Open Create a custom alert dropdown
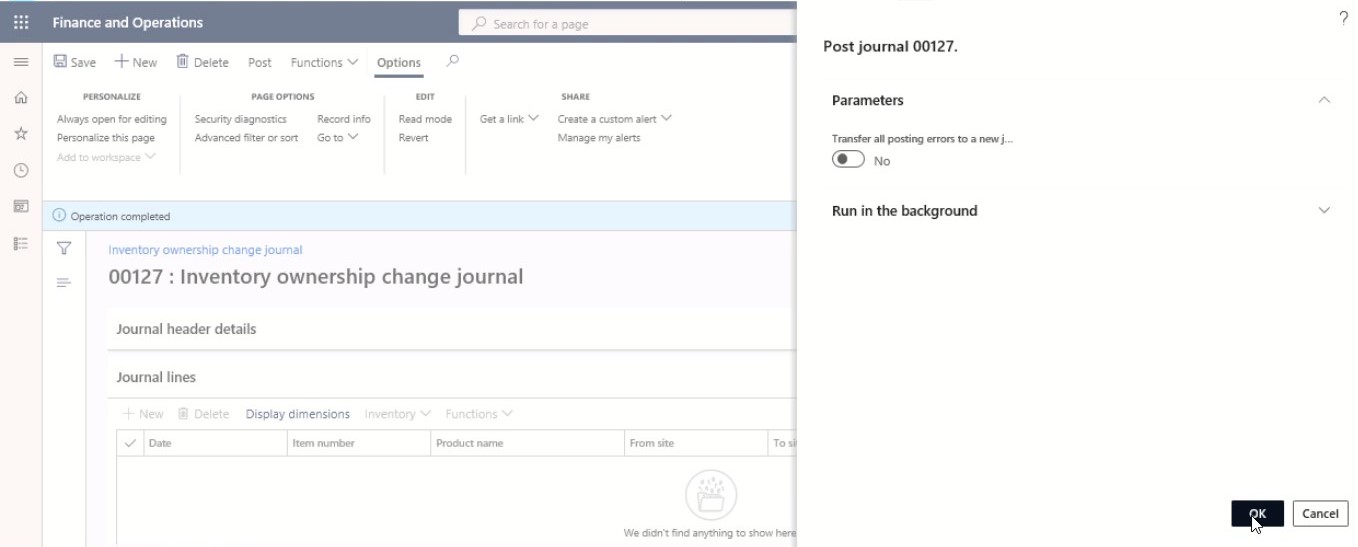 (x=614, y=119)
